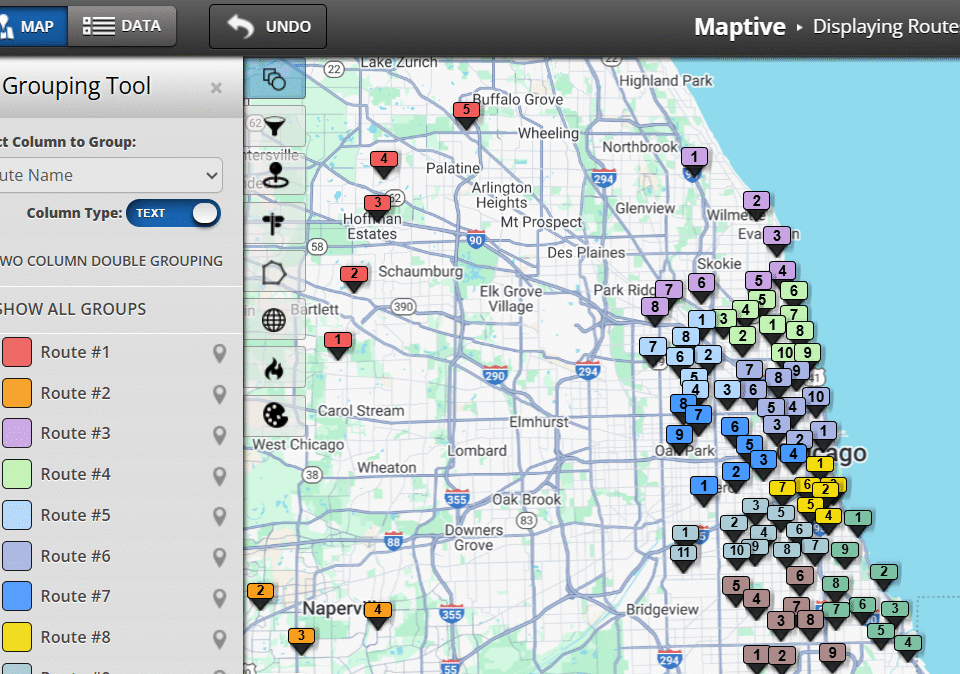This screenshot has width=960, height=674.
Task: Open the color palette style tool
Action: (274, 415)
